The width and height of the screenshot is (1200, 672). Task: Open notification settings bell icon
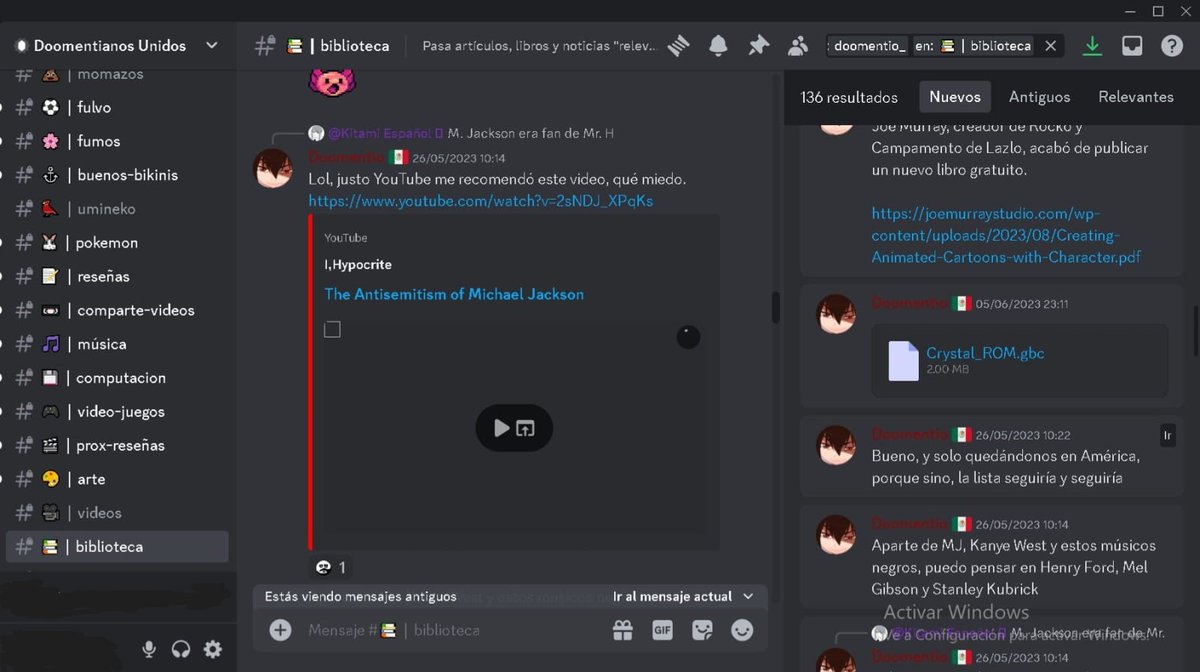[x=718, y=46]
